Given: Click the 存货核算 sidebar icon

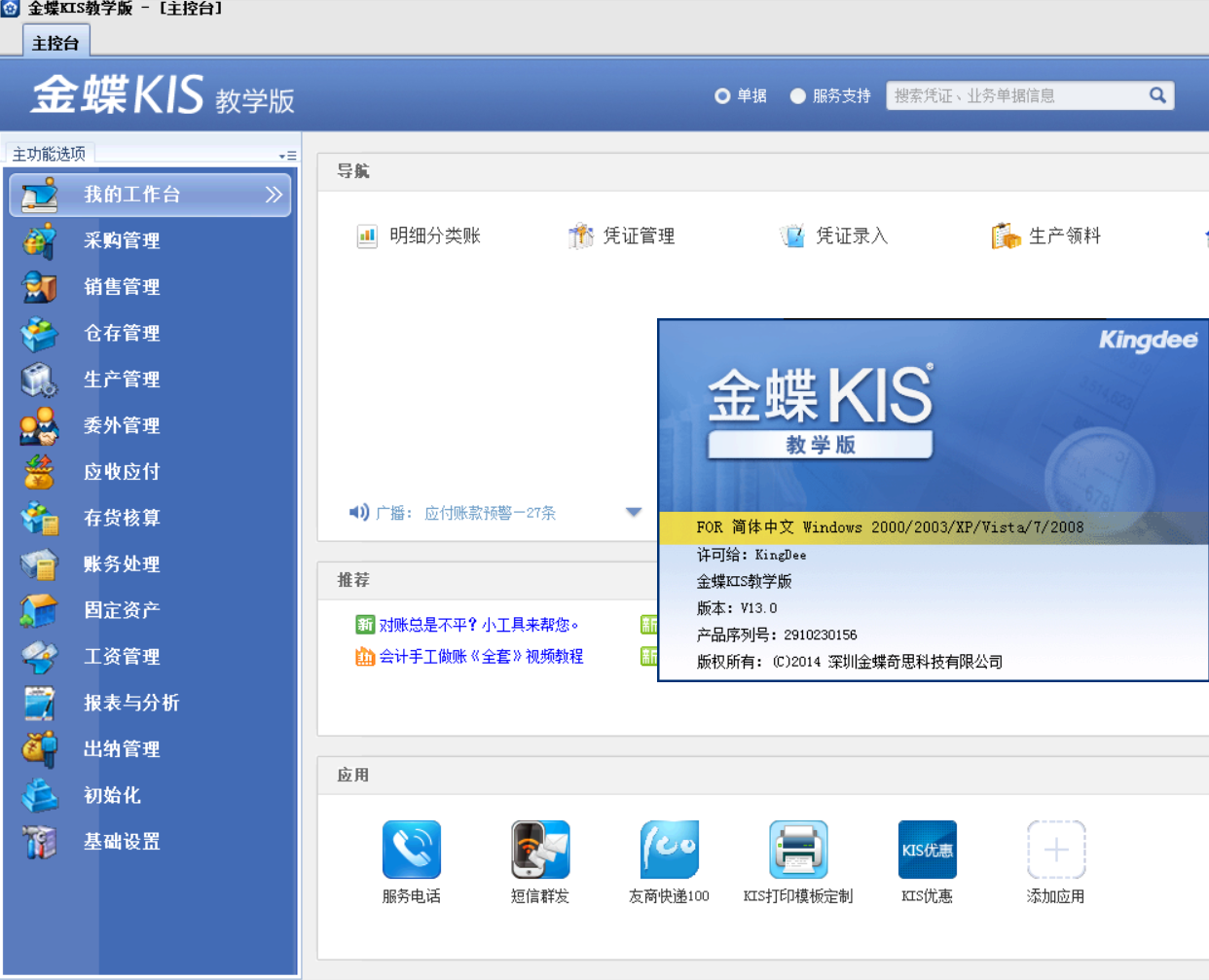Looking at the screenshot, I should (40, 518).
